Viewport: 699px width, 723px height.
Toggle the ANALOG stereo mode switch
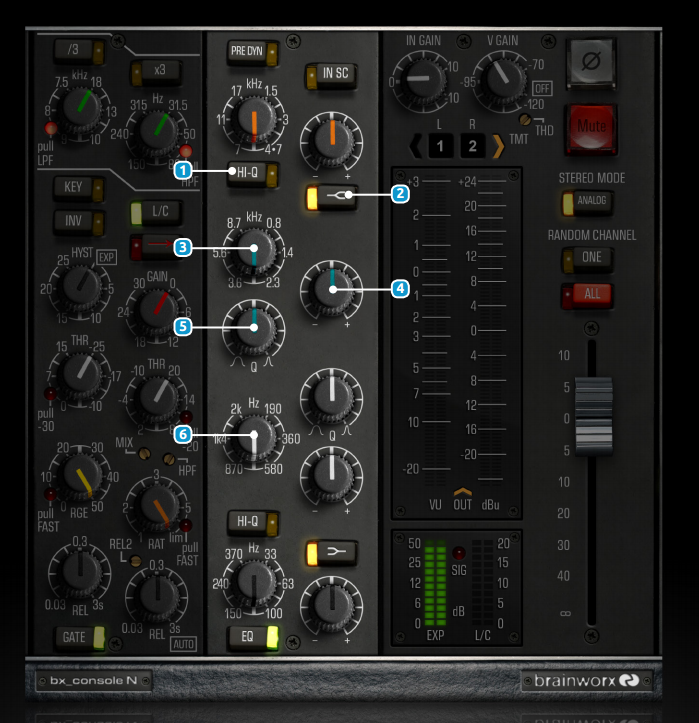[587, 203]
